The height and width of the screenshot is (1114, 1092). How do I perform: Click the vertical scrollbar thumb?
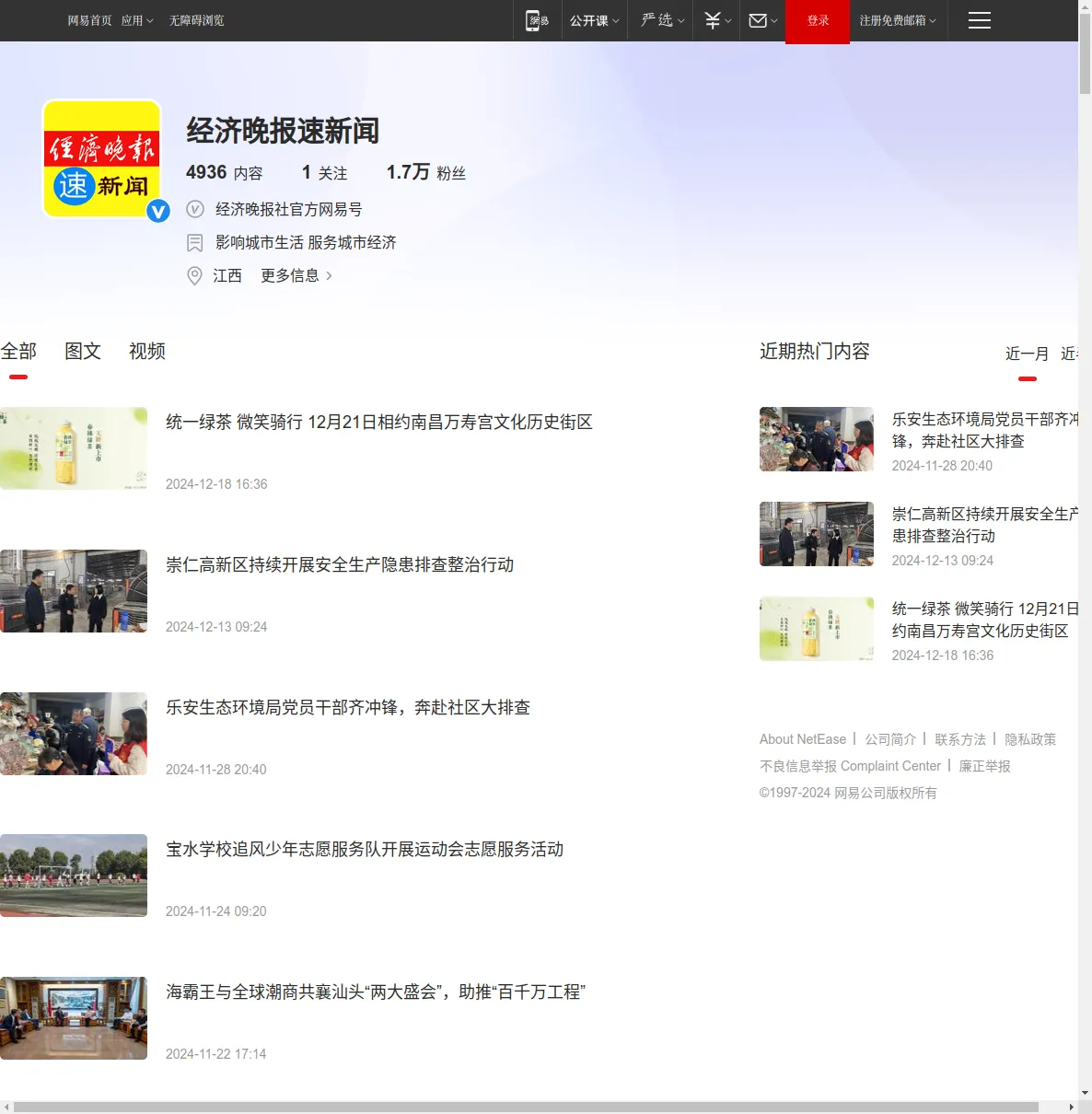1085,53
